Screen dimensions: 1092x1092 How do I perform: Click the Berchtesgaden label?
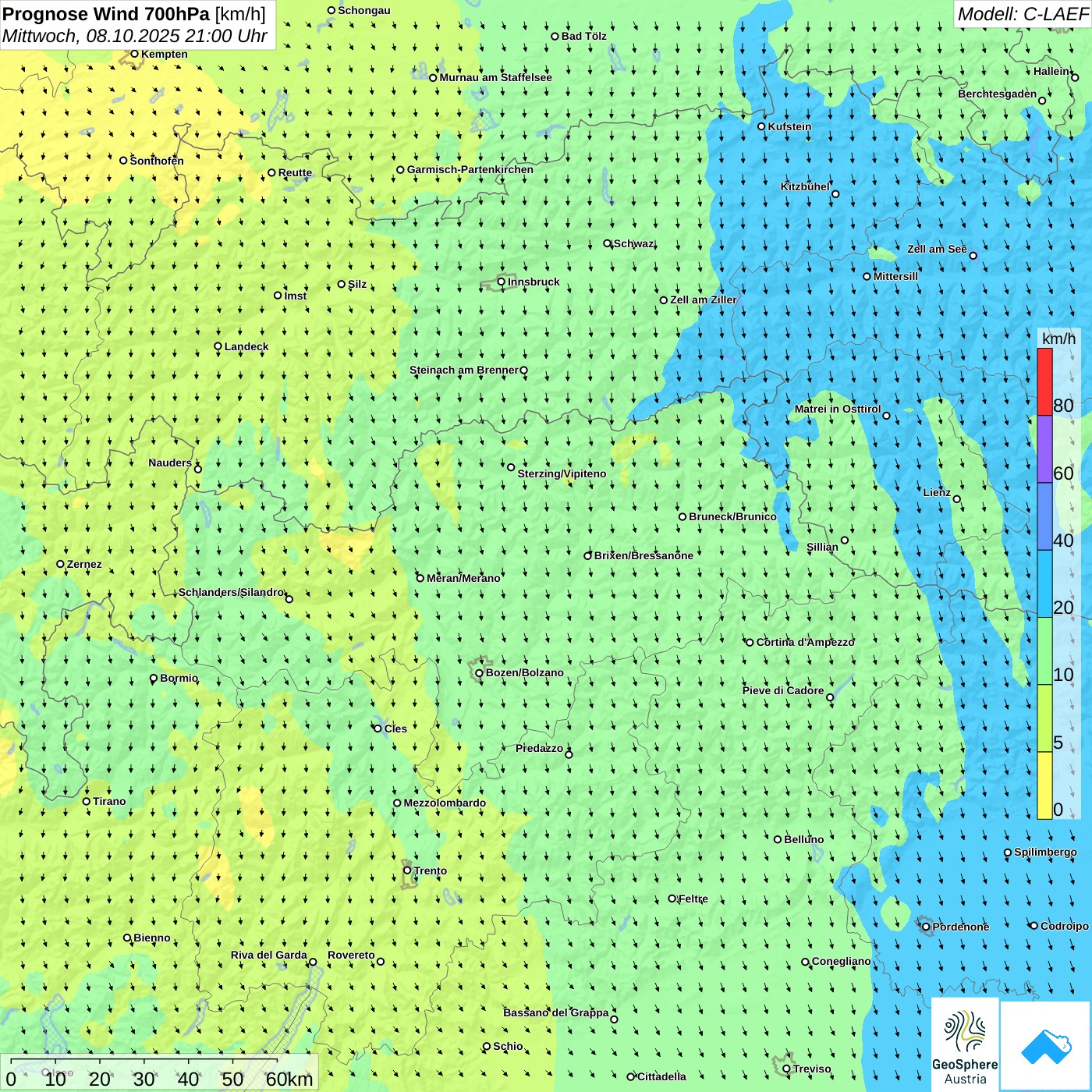point(997,94)
